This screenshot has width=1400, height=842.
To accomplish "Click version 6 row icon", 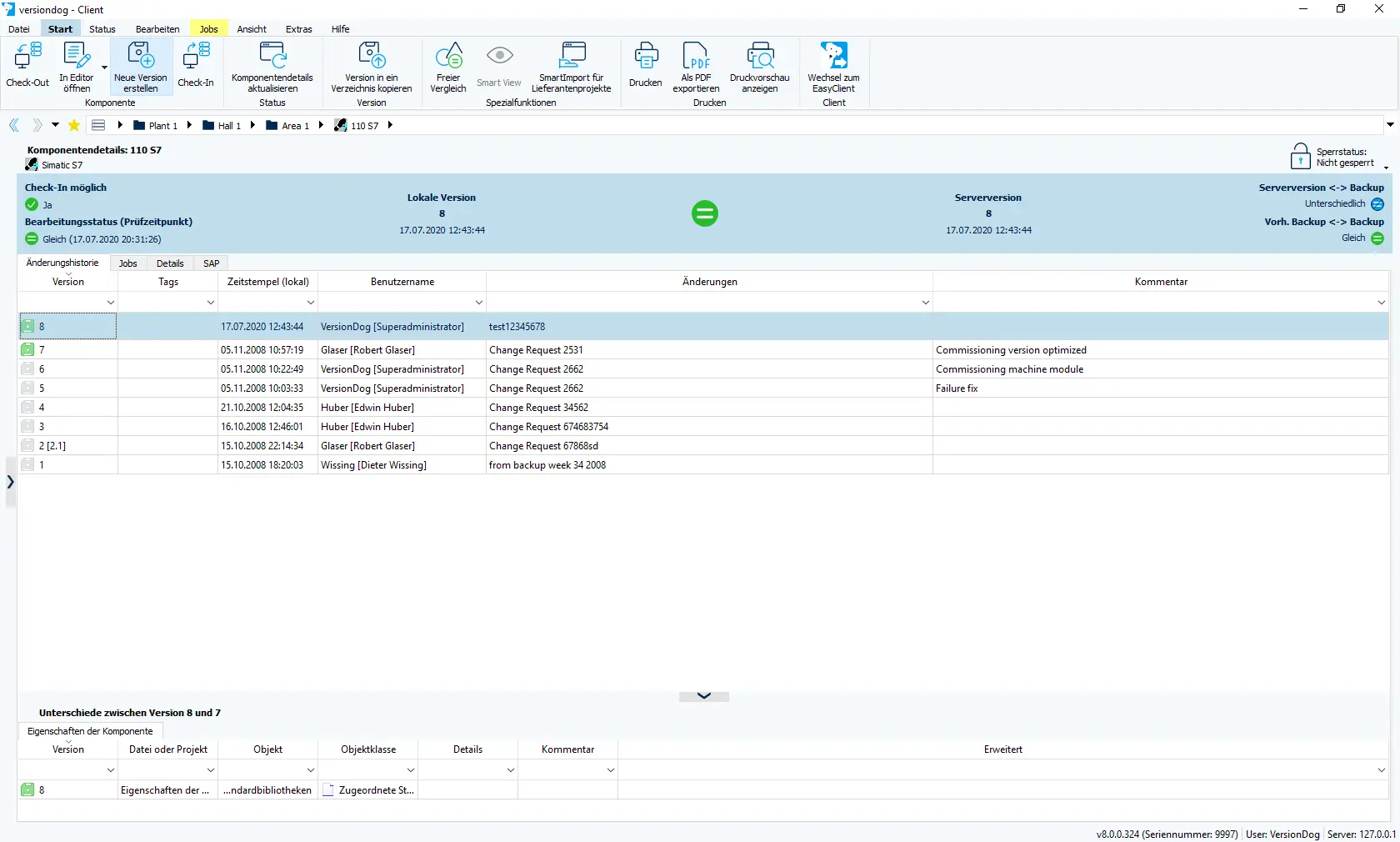I will [x=27, y=368].
